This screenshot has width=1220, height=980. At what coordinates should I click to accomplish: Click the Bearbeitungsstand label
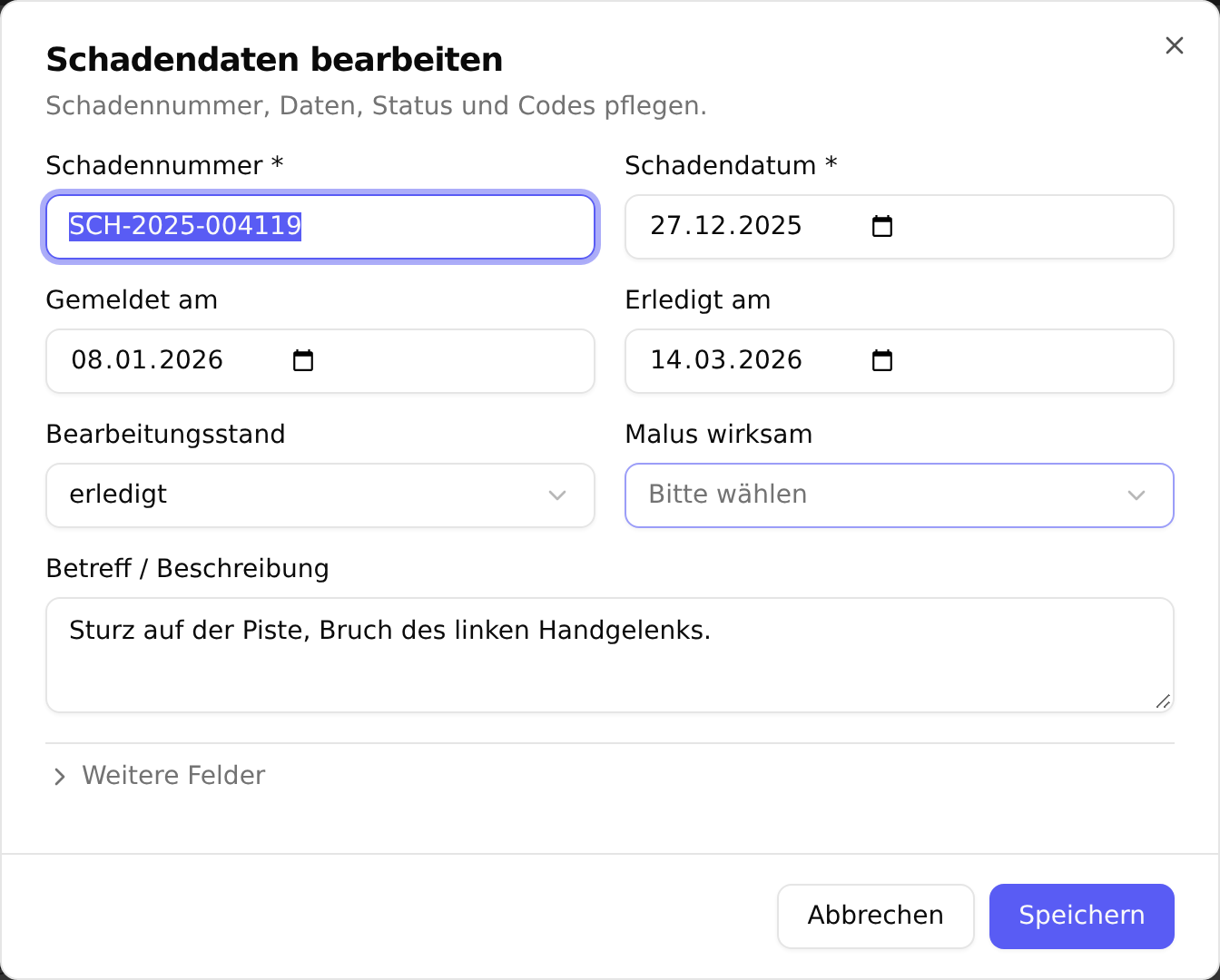point(166,435)
